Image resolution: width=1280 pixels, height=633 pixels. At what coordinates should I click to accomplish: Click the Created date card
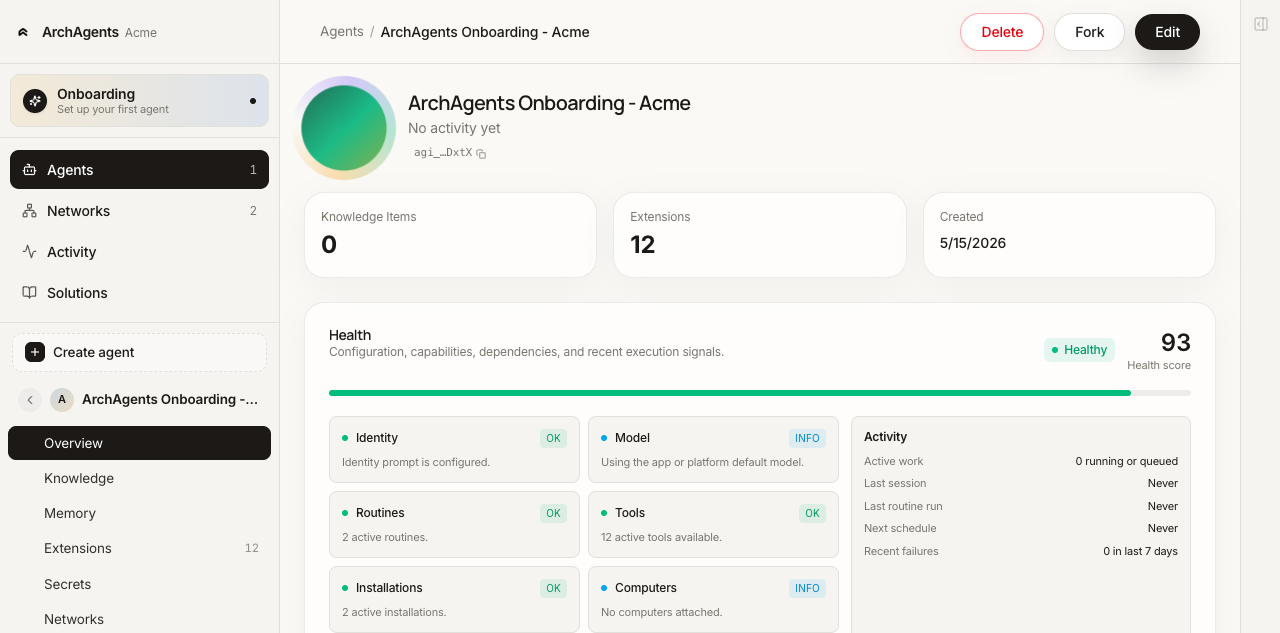coord(1069,235)
